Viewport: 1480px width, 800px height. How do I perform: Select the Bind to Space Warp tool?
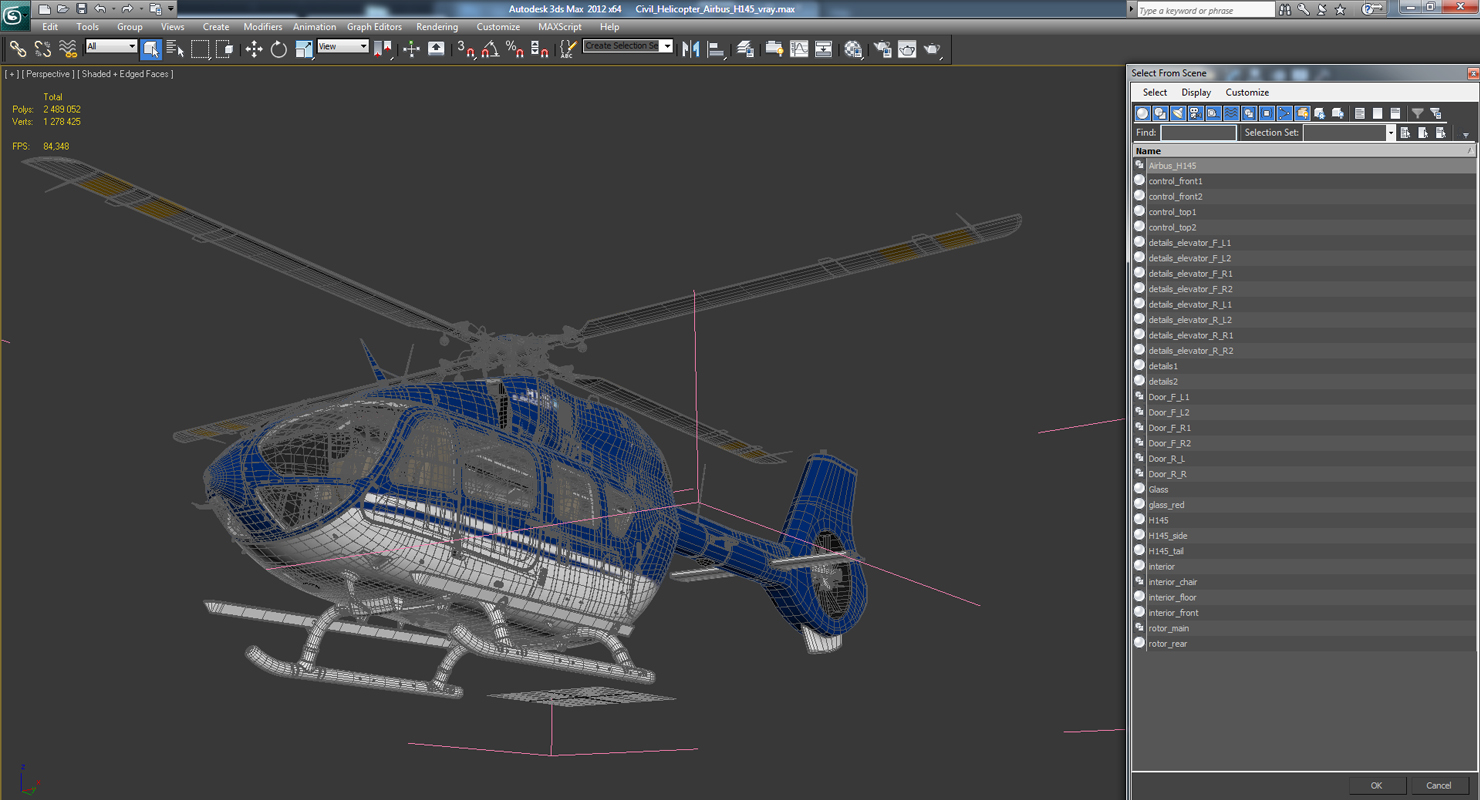click(67, 49)
